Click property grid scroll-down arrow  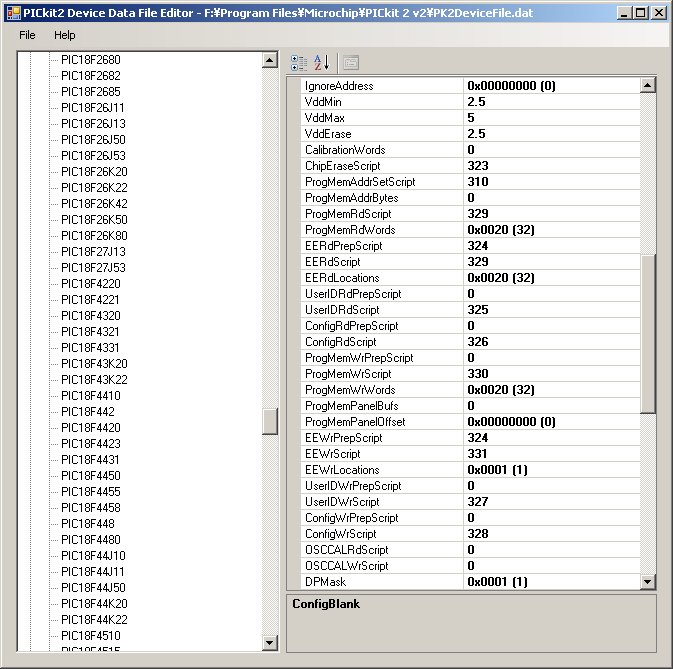click(648, 581)
